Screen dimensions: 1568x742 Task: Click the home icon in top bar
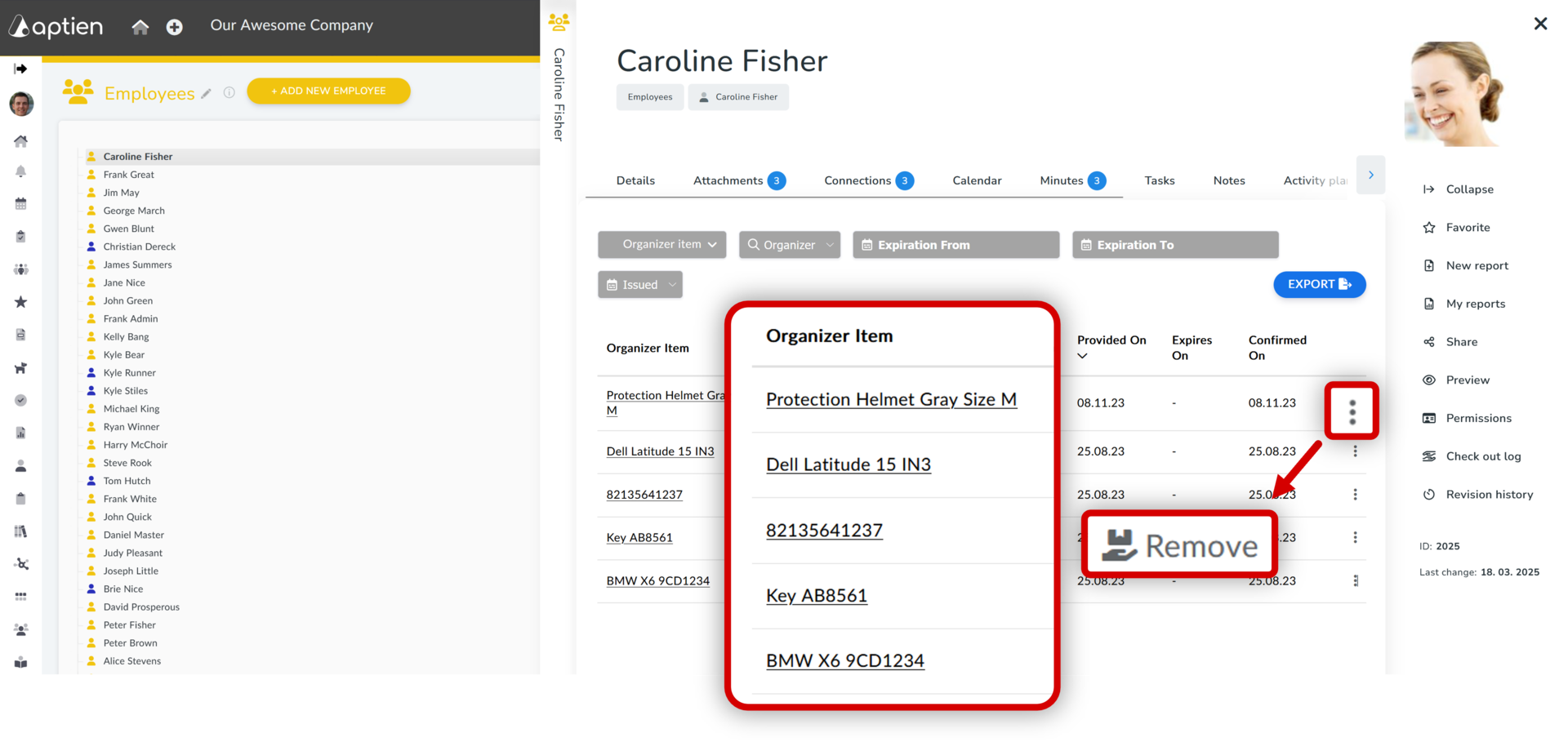click(140, 27)
